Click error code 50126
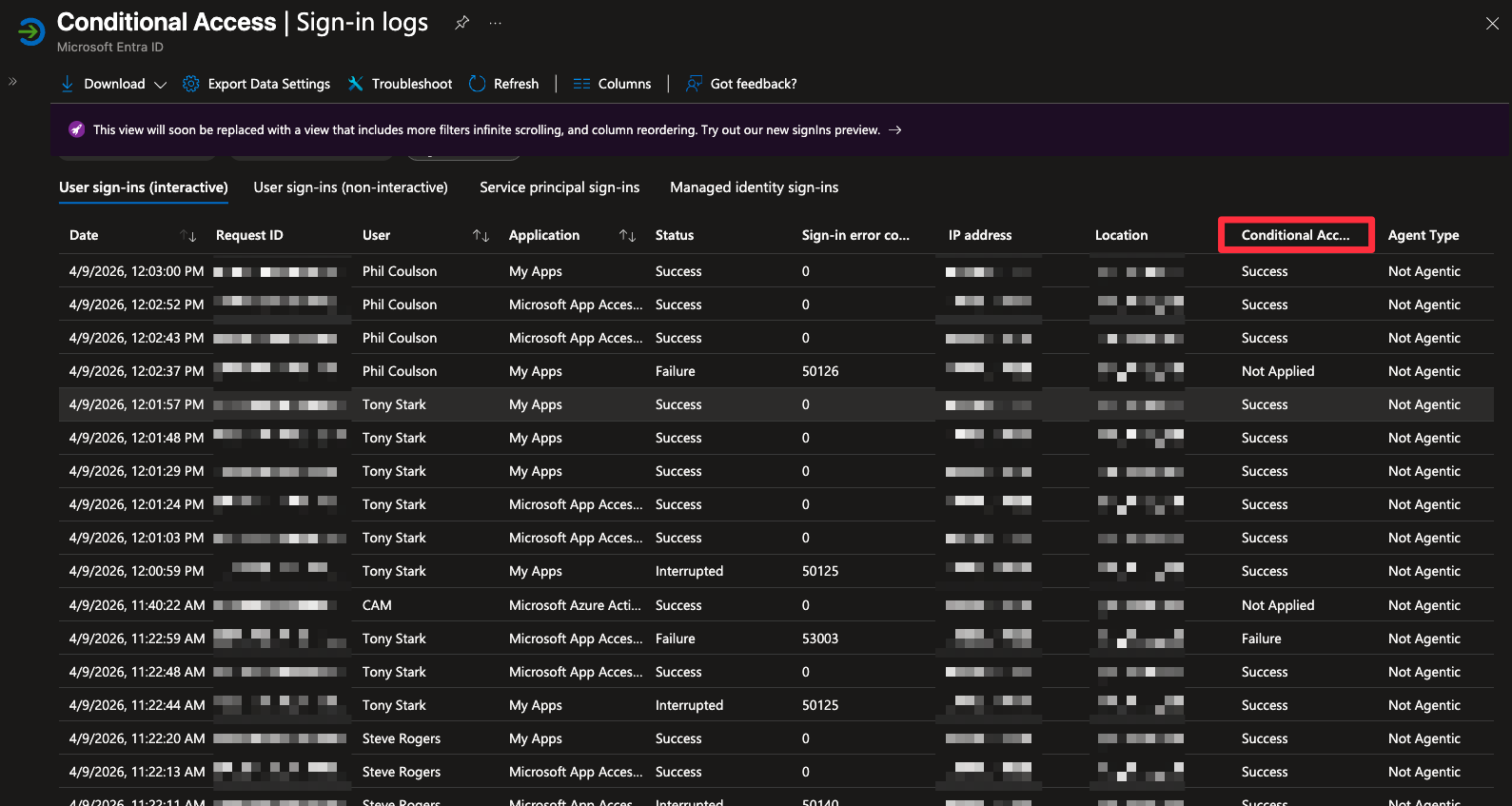This screenshot has height=806, width=1512. coord(820,371)
